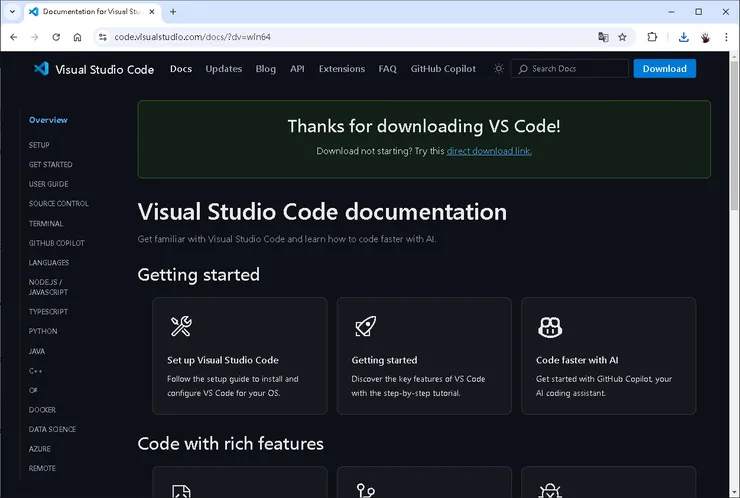740x498 pixels.
Task: Click the search magnifier icon in Search Docs
Action: 523,69
